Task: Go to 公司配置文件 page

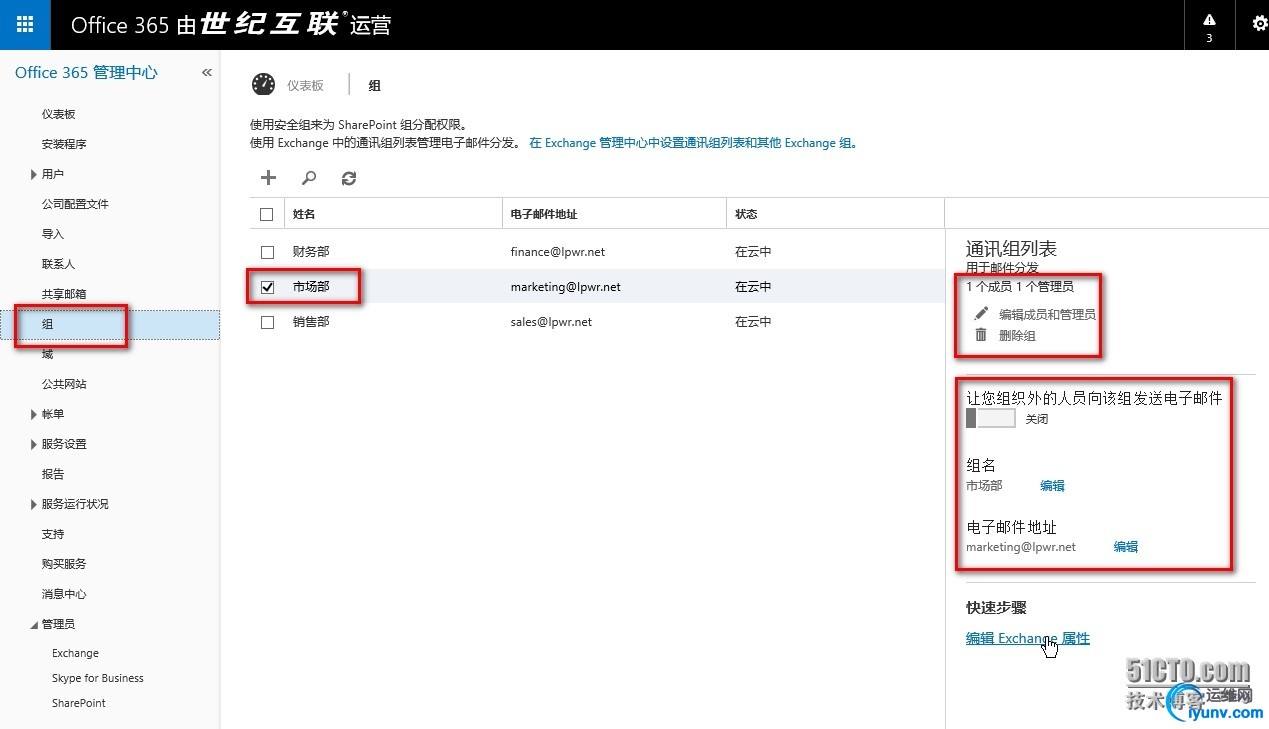Action: click(75, 204)
